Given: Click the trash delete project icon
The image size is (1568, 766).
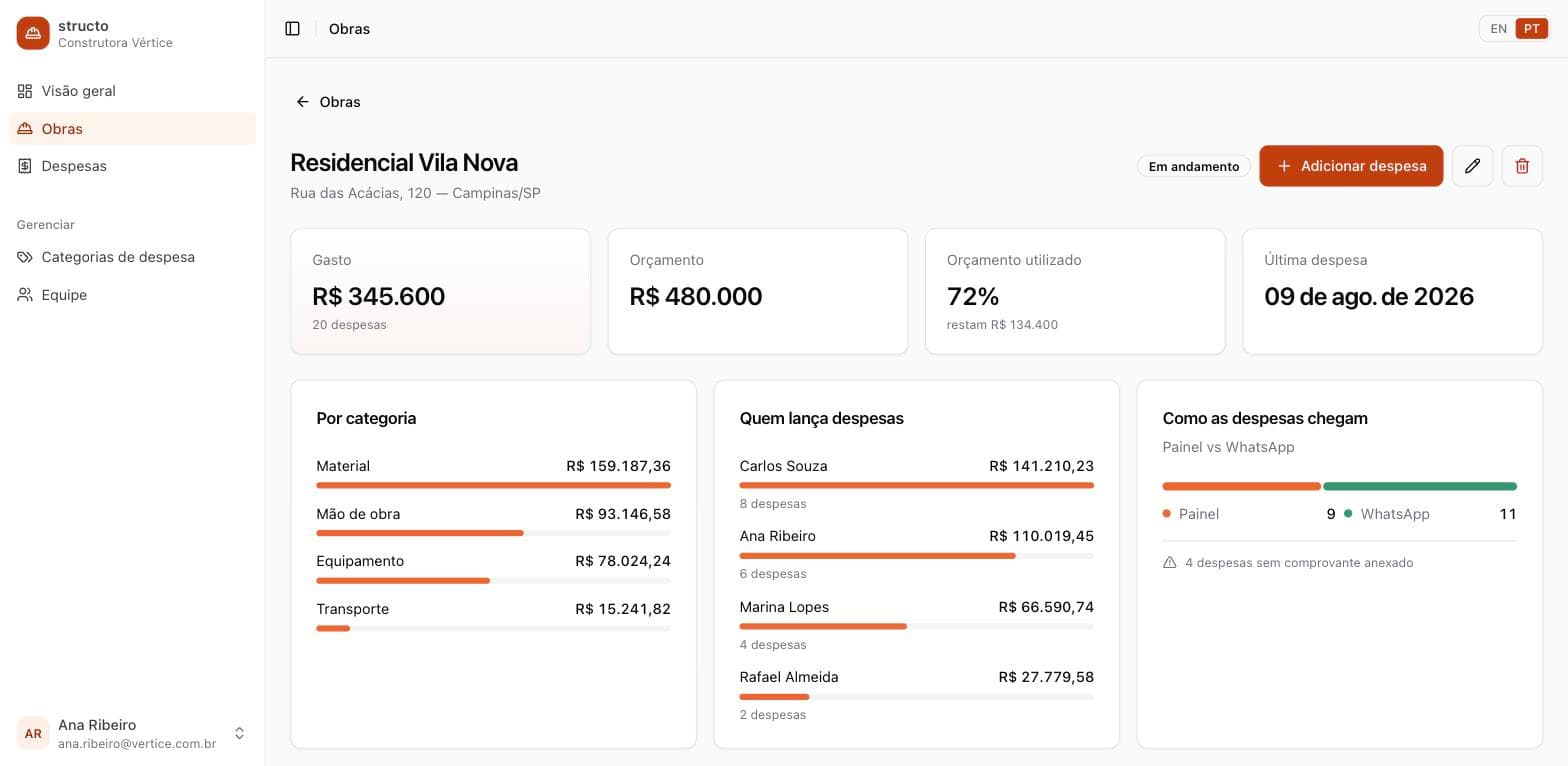Looking at the screenshot, I should pos(1522,166).
